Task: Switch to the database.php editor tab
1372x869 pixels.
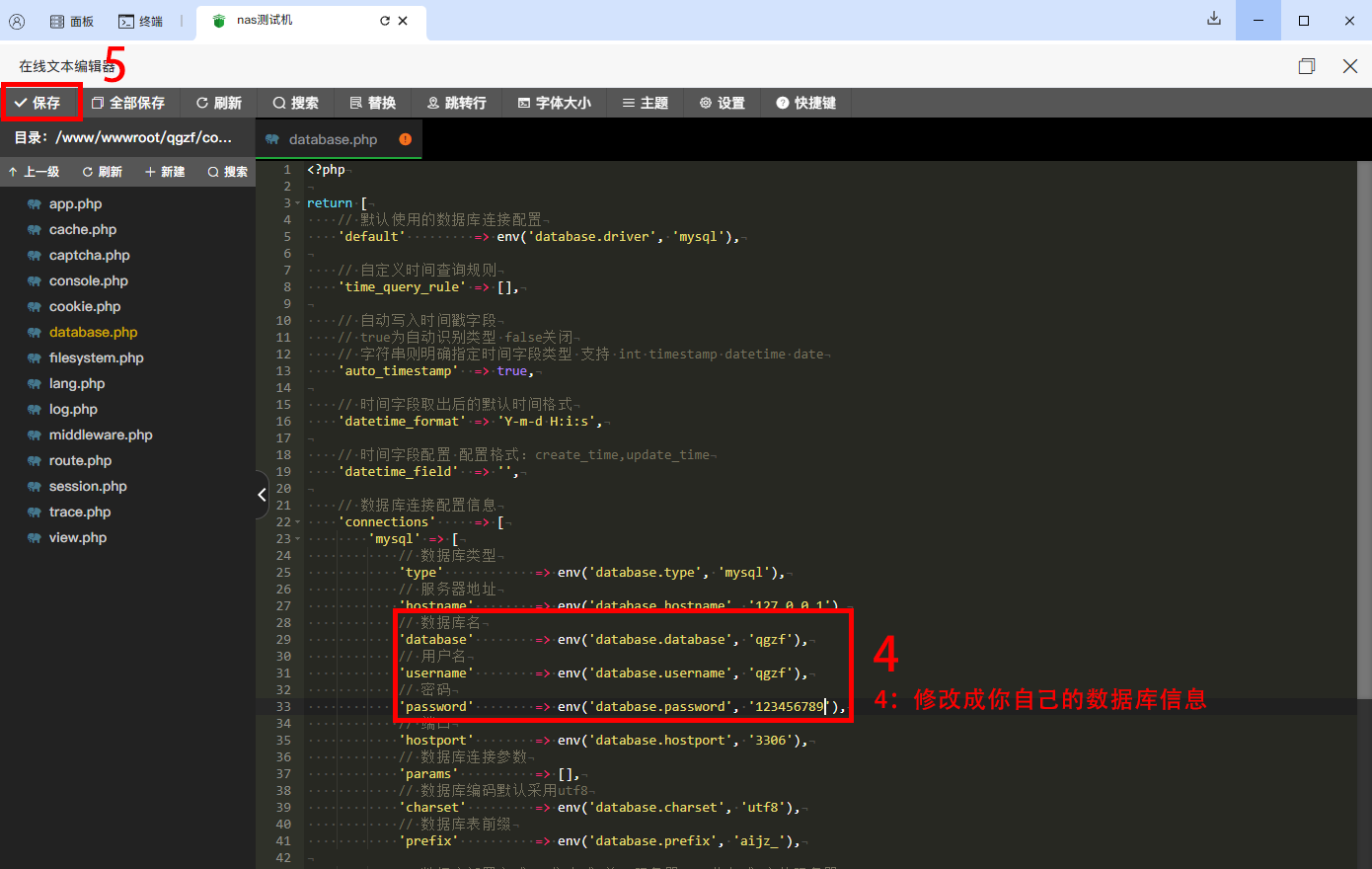Action: point(333,139)
